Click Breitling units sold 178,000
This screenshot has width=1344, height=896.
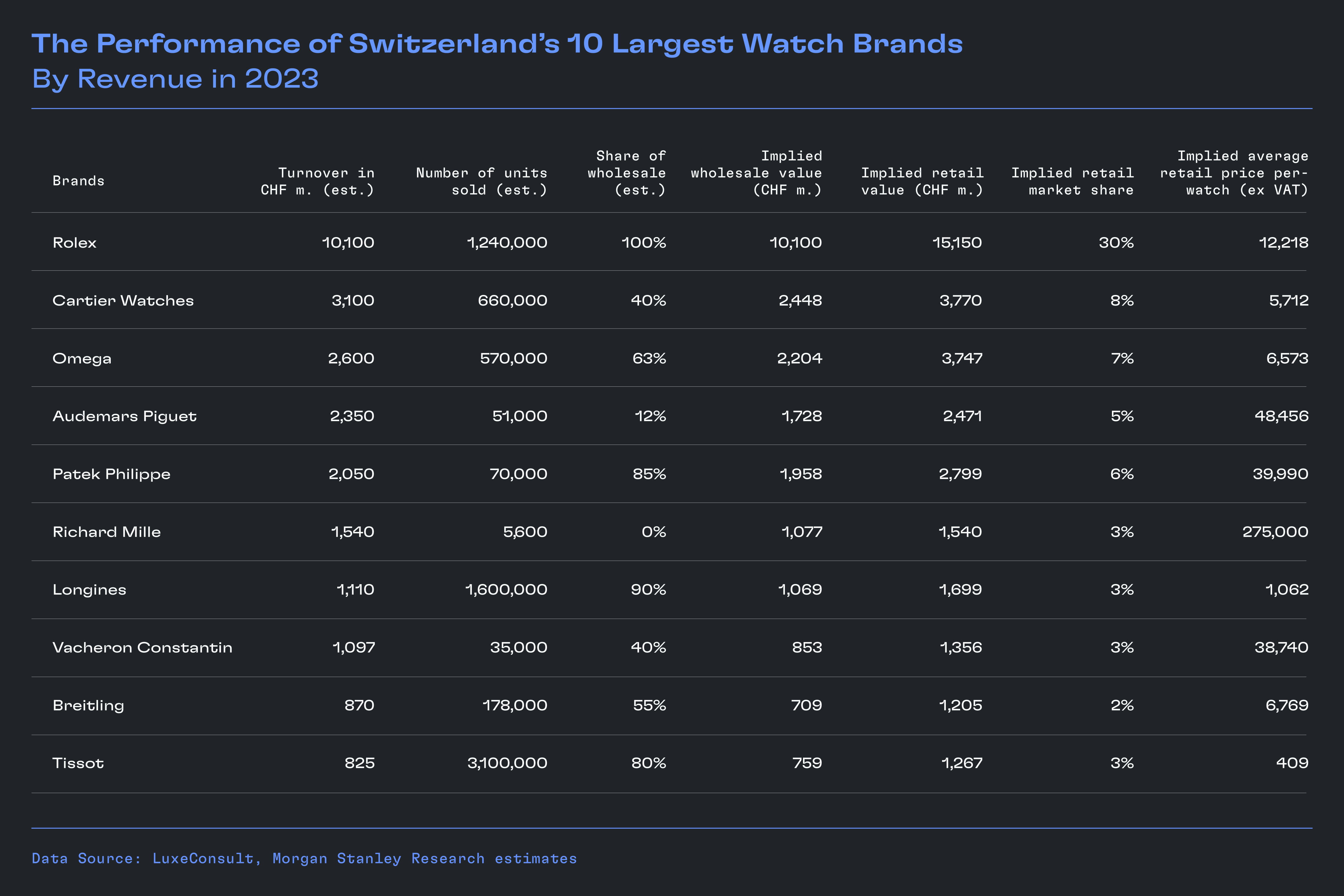[x=515, y=706]
